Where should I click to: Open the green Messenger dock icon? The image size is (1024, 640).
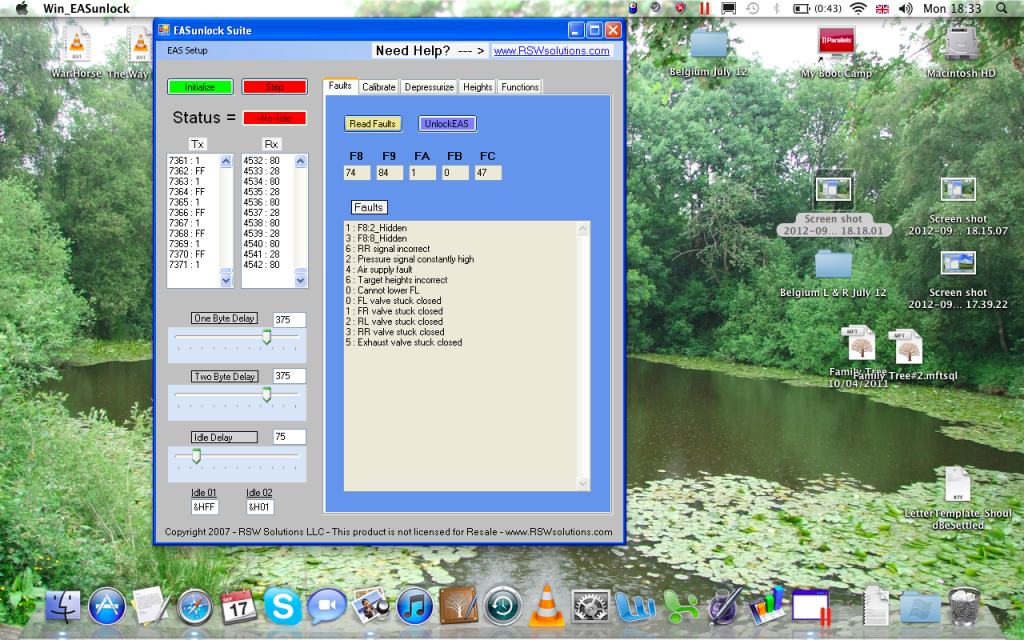click(680, 607)
